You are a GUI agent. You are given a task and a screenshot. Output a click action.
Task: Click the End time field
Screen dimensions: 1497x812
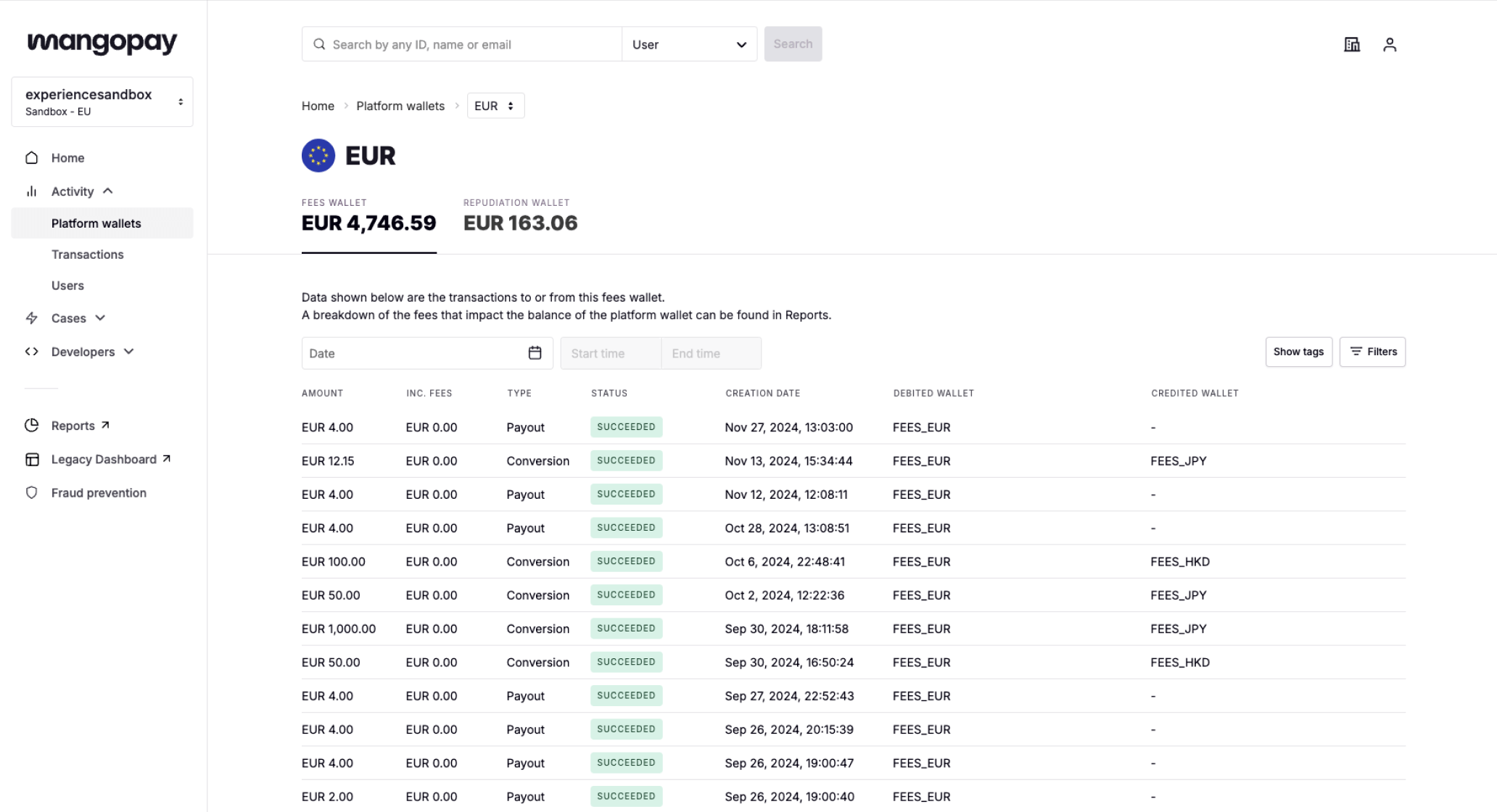(711, 353)
